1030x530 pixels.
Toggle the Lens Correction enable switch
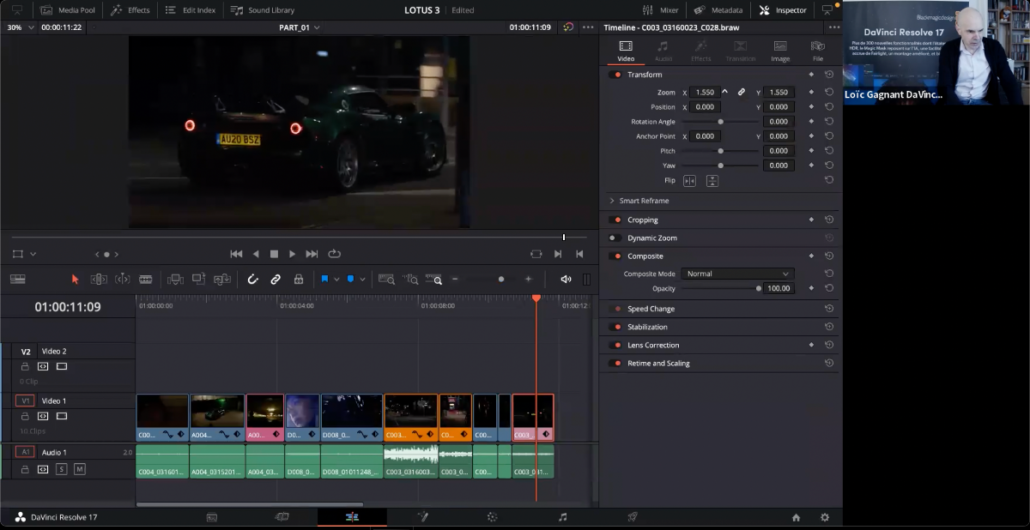[x=616, y=345]
